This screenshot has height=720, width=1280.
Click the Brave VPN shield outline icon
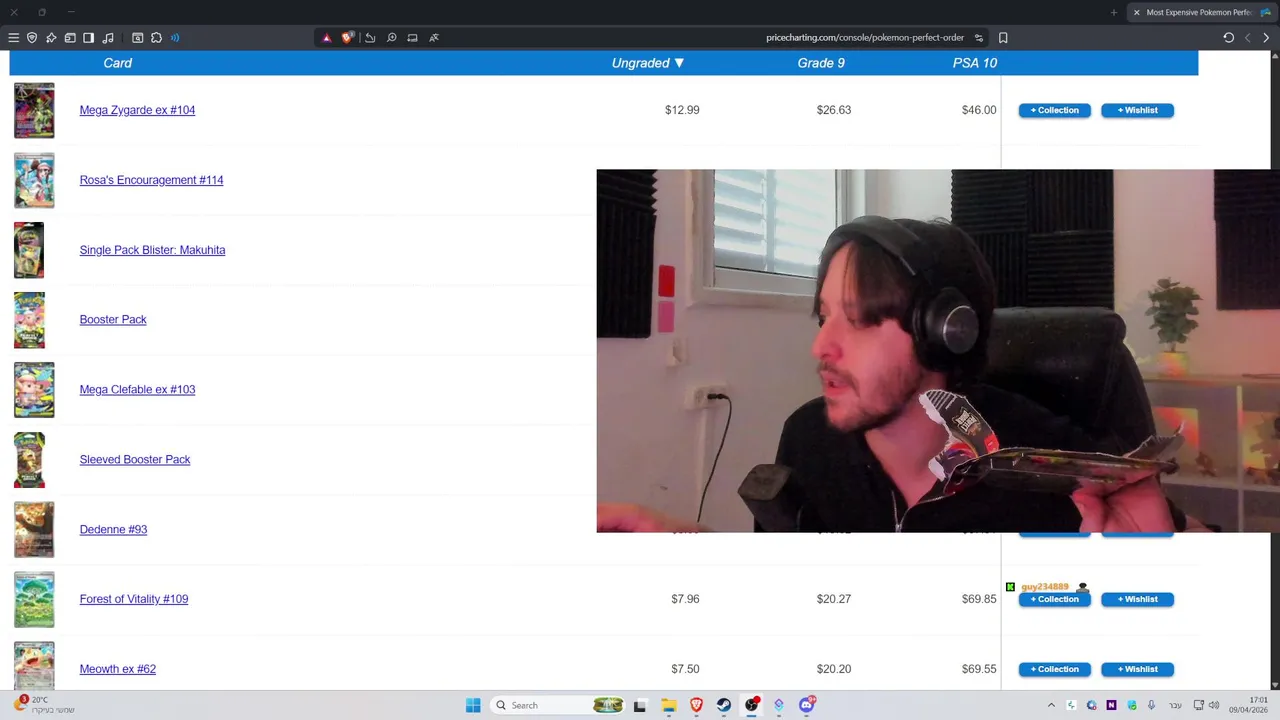(x=32, y=38)
